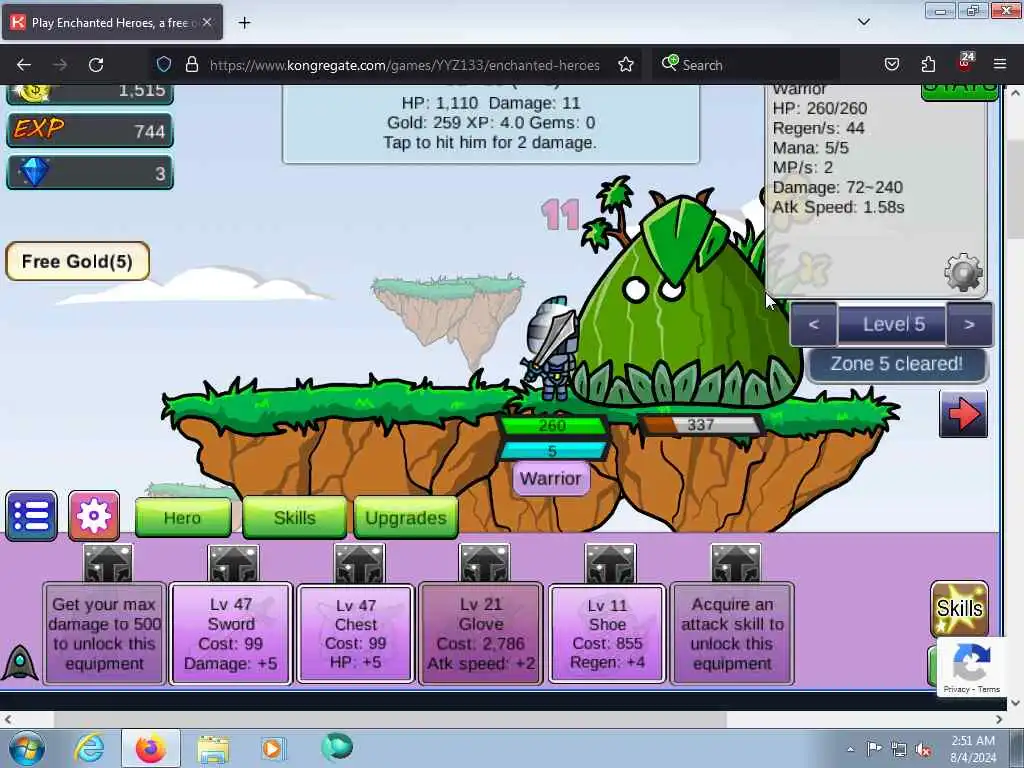Click the tracking protection shield icon

click(164, 65)
